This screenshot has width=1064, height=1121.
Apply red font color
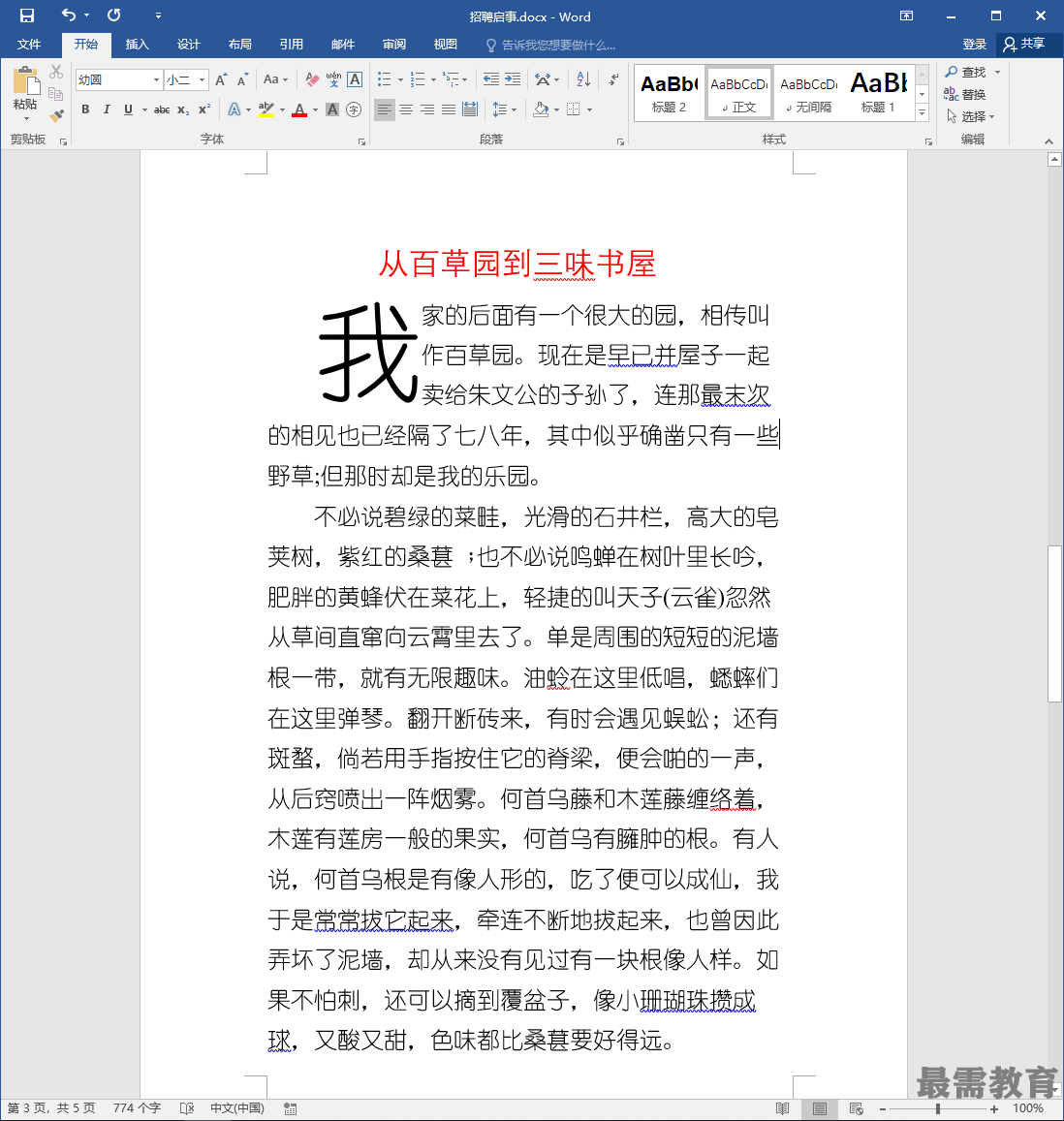(x=299, y=110)
